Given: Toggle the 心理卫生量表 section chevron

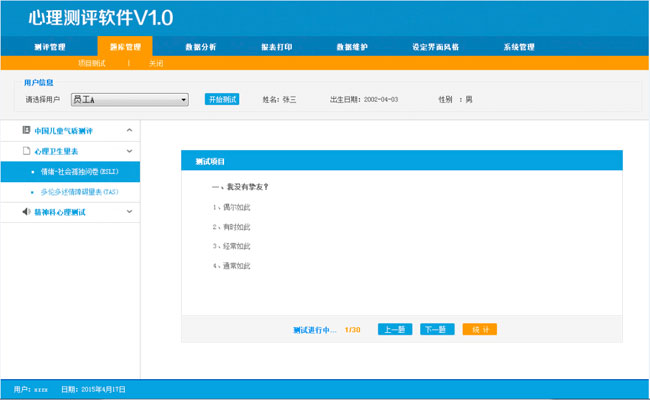Looking at the screenshot, I should click(x=129, y=151).
